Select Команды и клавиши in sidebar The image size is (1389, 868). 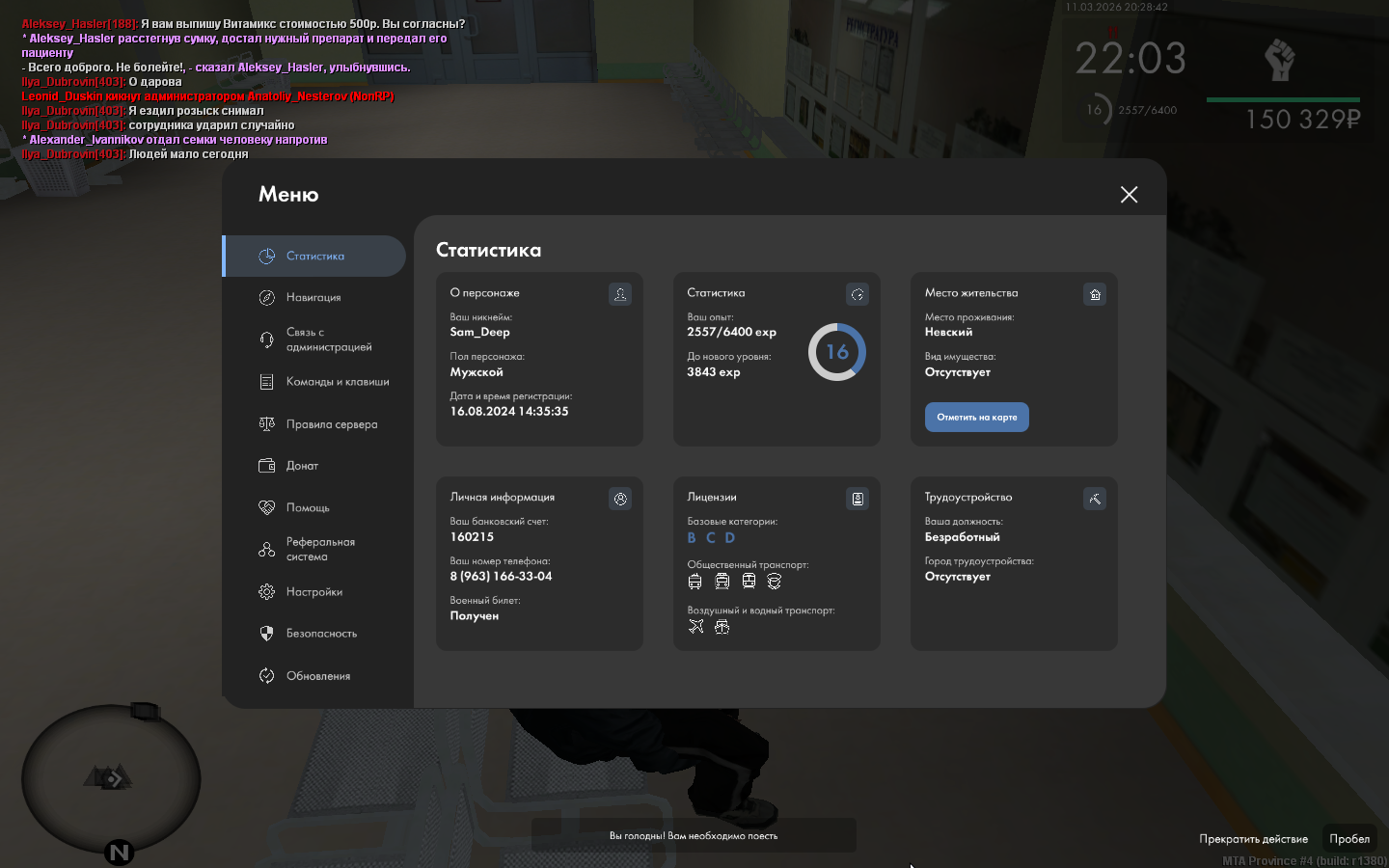point(337,382)
